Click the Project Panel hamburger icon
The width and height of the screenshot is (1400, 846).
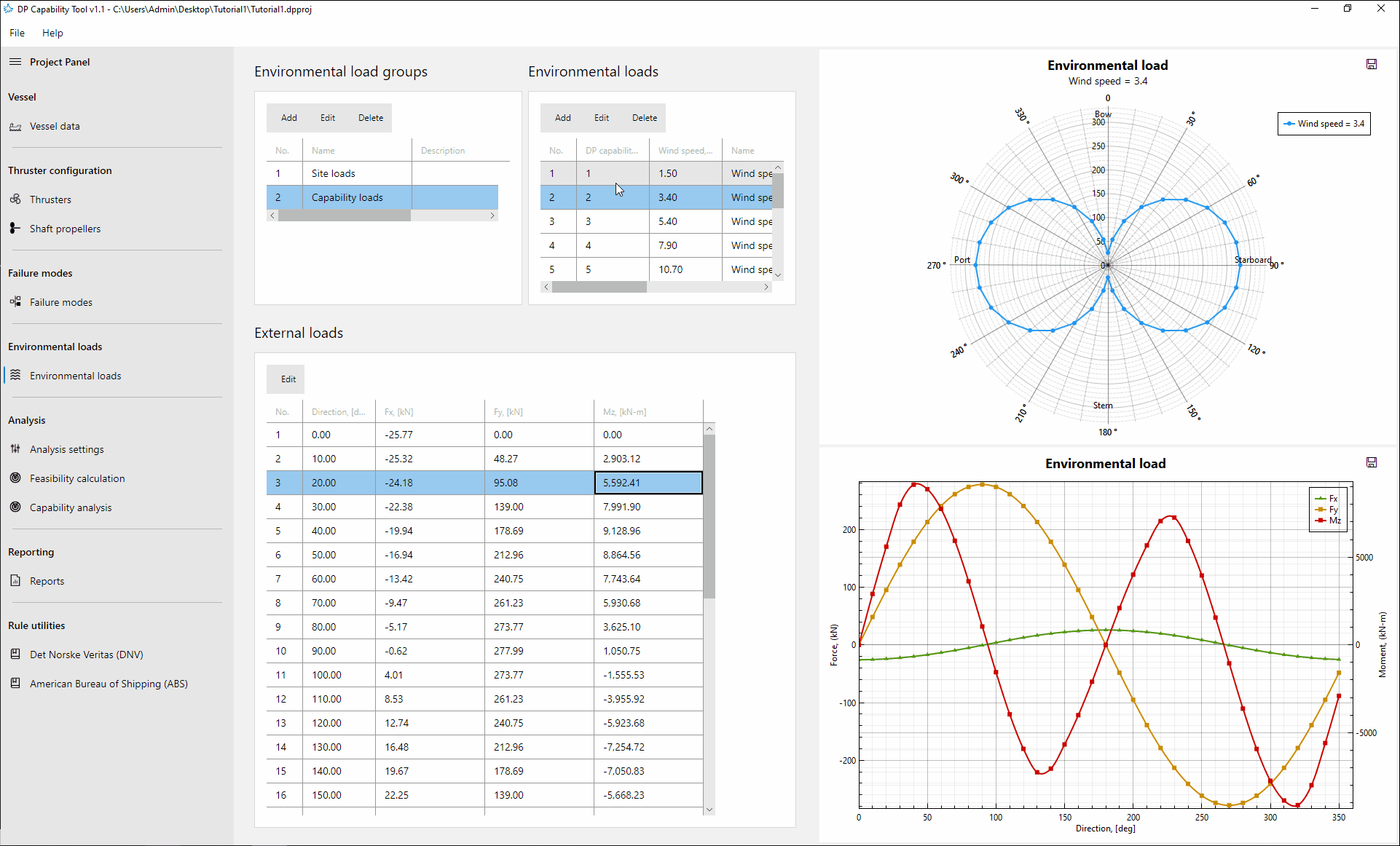[x=15, y=62]
